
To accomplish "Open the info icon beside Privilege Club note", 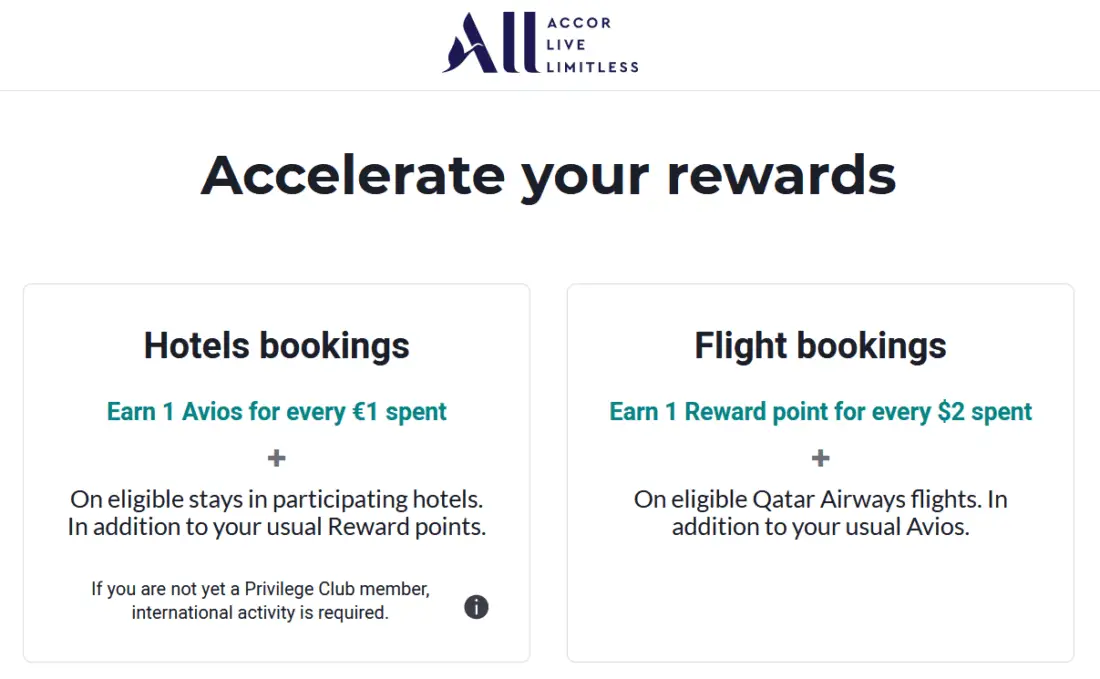I will pyautogui.click(x=477, y=607).
